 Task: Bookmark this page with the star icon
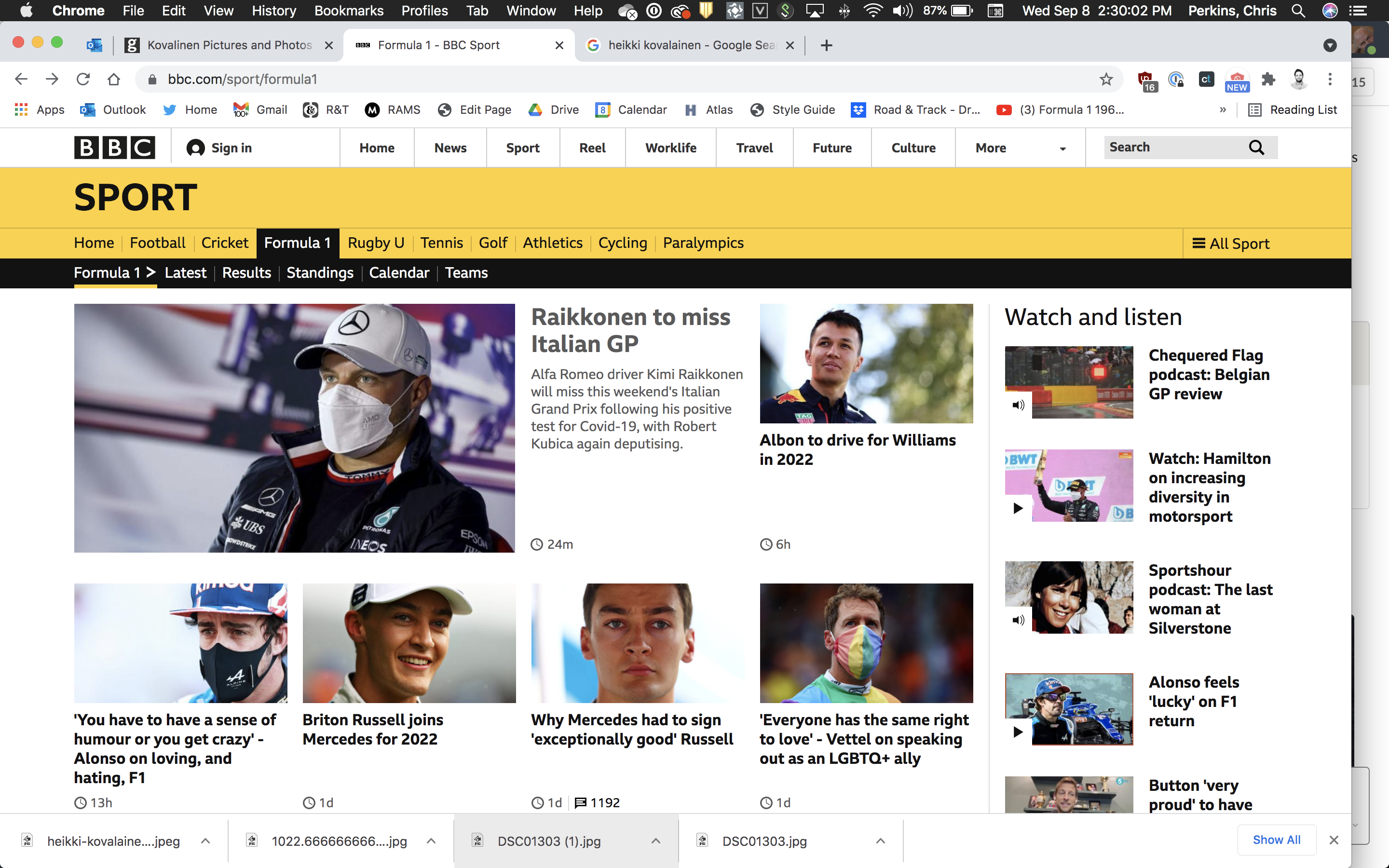pos(1106,79)
